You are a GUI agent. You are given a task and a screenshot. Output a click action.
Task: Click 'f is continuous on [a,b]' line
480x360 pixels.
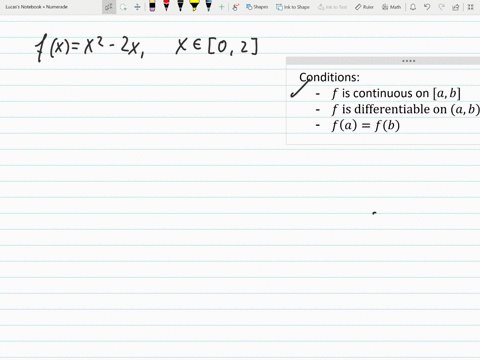396,93
